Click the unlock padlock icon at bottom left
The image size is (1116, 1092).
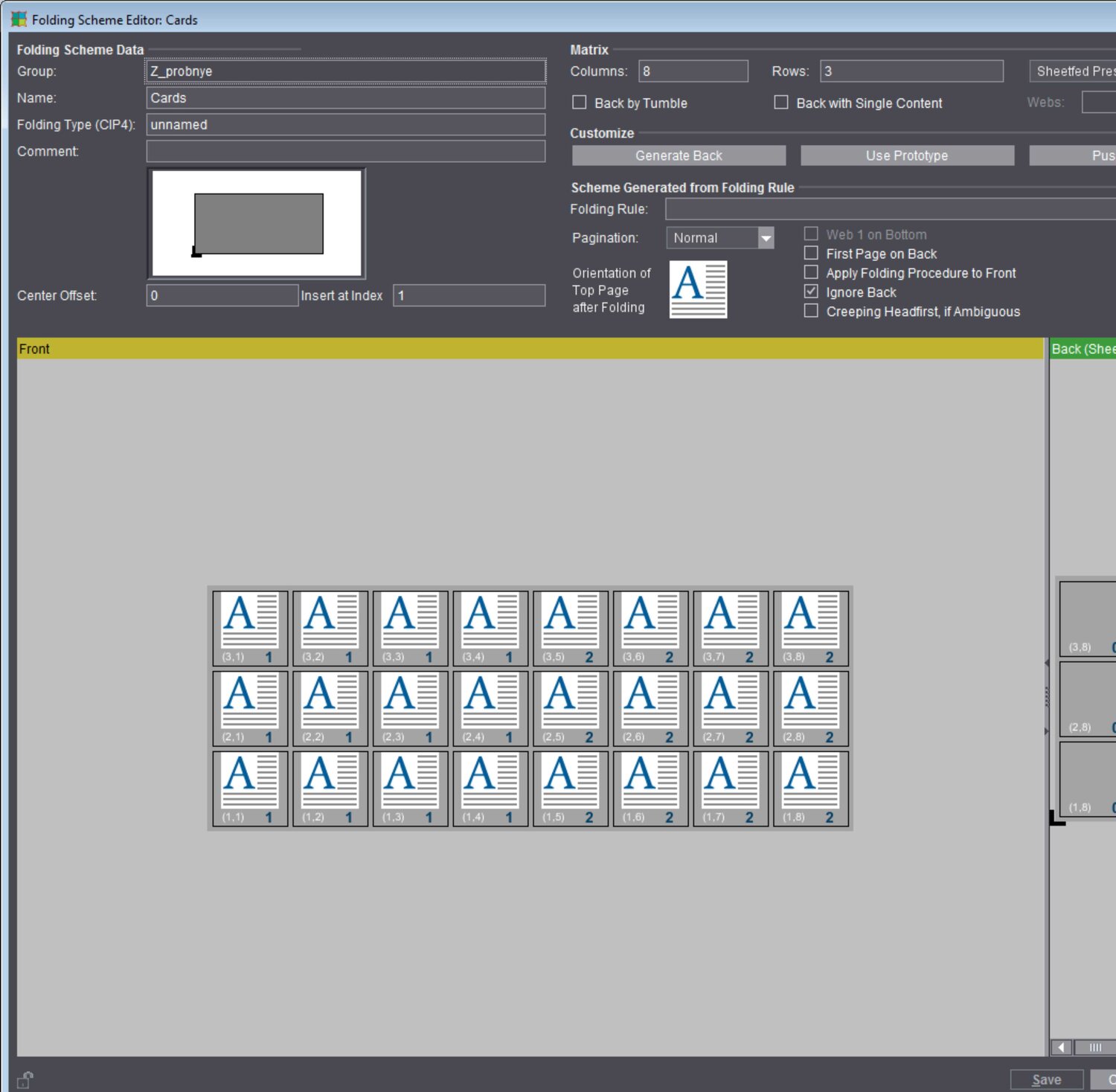25,1079
